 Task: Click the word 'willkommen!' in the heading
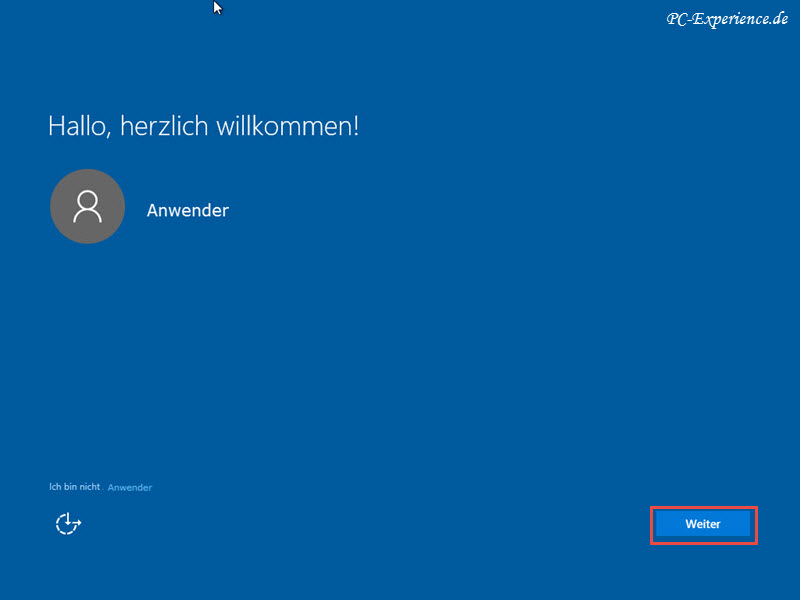point(304,127)
